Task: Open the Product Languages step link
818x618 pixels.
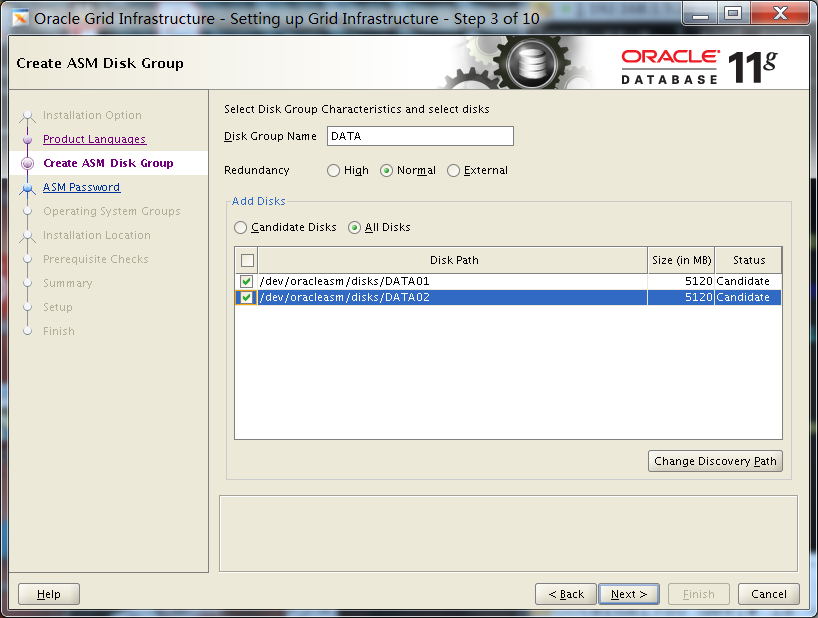Action: 94,139
